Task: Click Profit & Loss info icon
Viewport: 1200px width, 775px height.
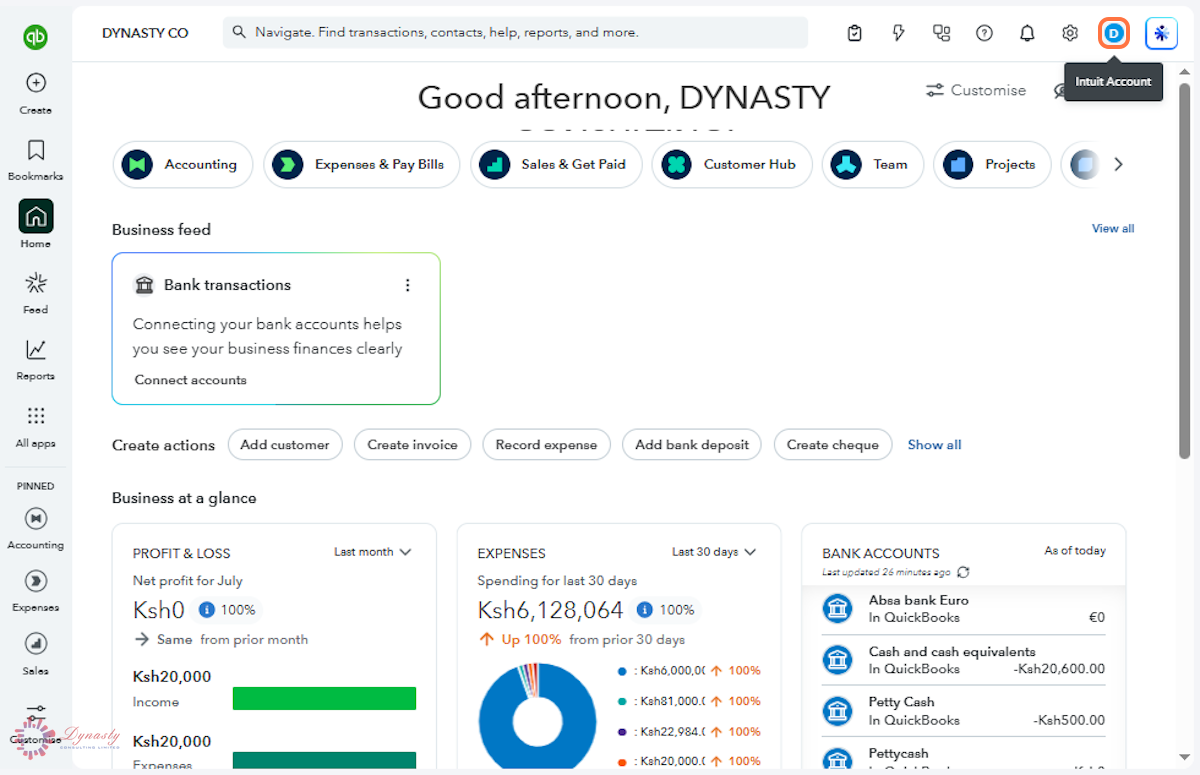Action: [x=207, y=610]
